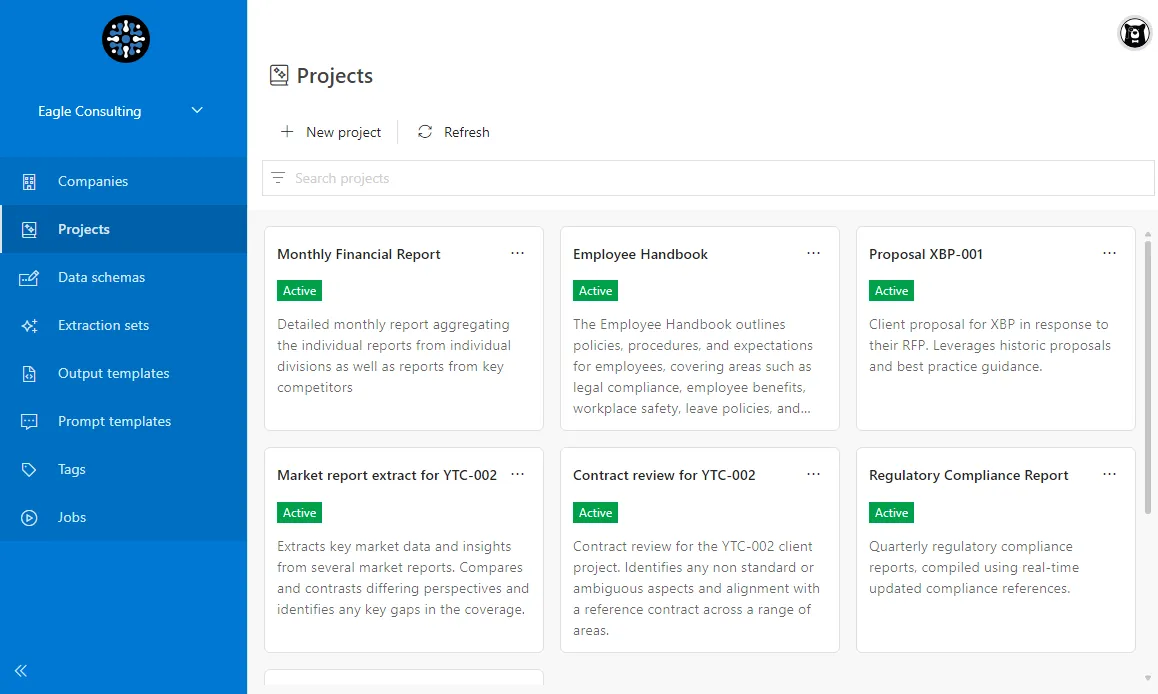The width and height of the screenshot is (1158, 694).
Task: Click the Prompt templates chat icon
Action: pyautogui.click(x=29, y=421)
